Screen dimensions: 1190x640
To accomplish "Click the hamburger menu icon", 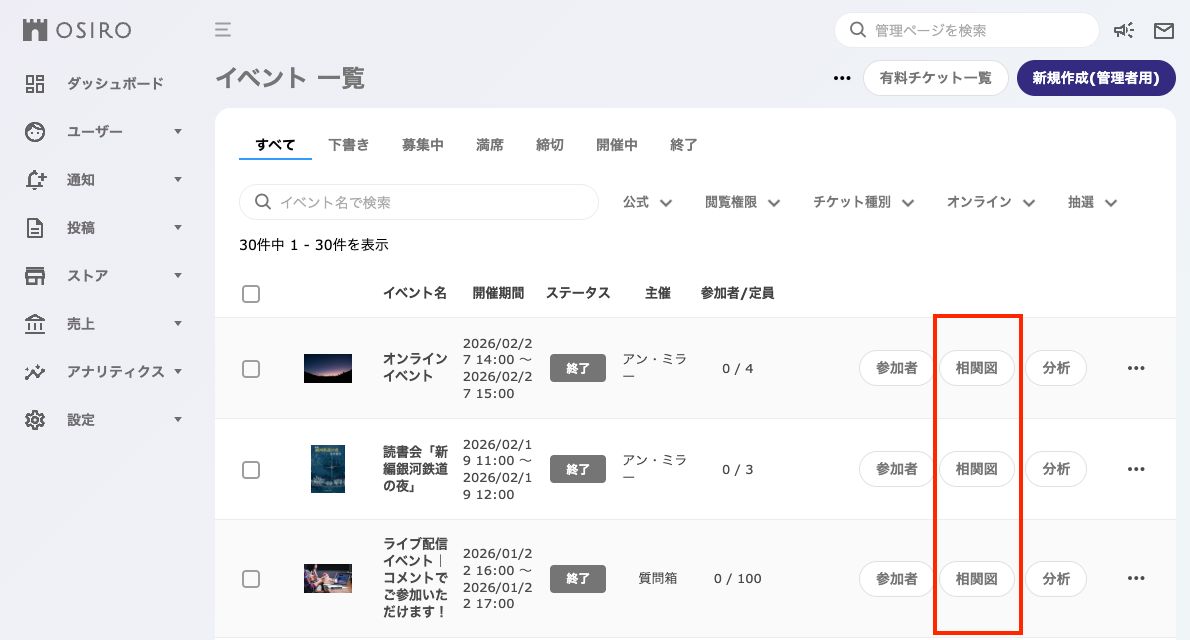I will click(222, 30).
